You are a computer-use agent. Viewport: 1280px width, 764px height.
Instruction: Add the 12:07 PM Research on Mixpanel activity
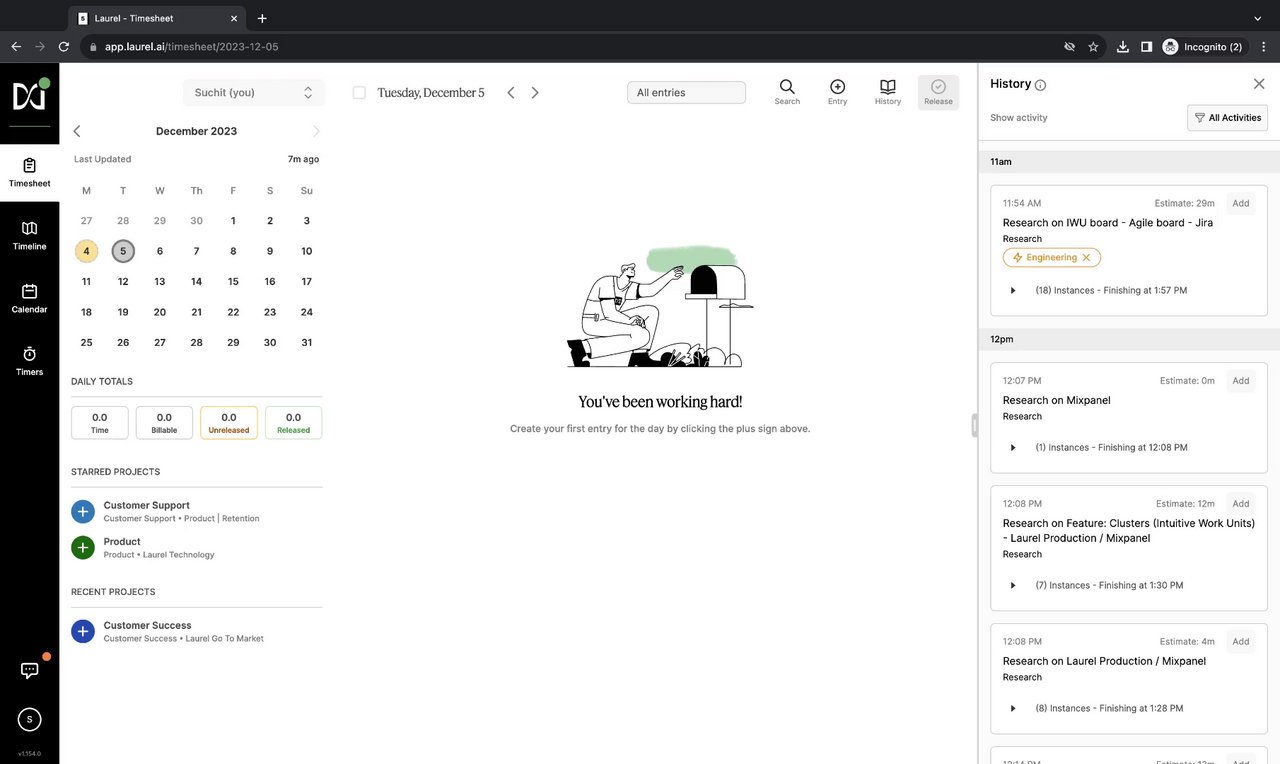pos(1241,380)
